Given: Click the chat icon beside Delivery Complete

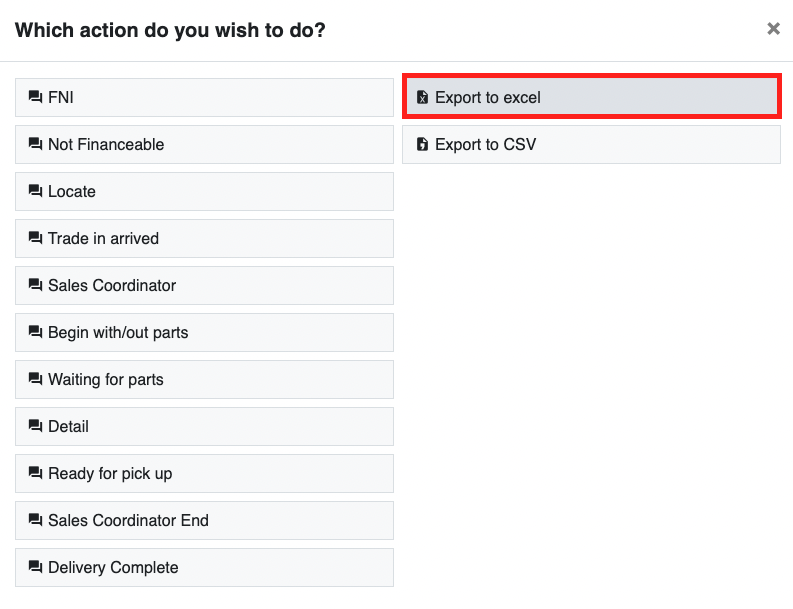Looking at the screenshot, I should [35, 567].
